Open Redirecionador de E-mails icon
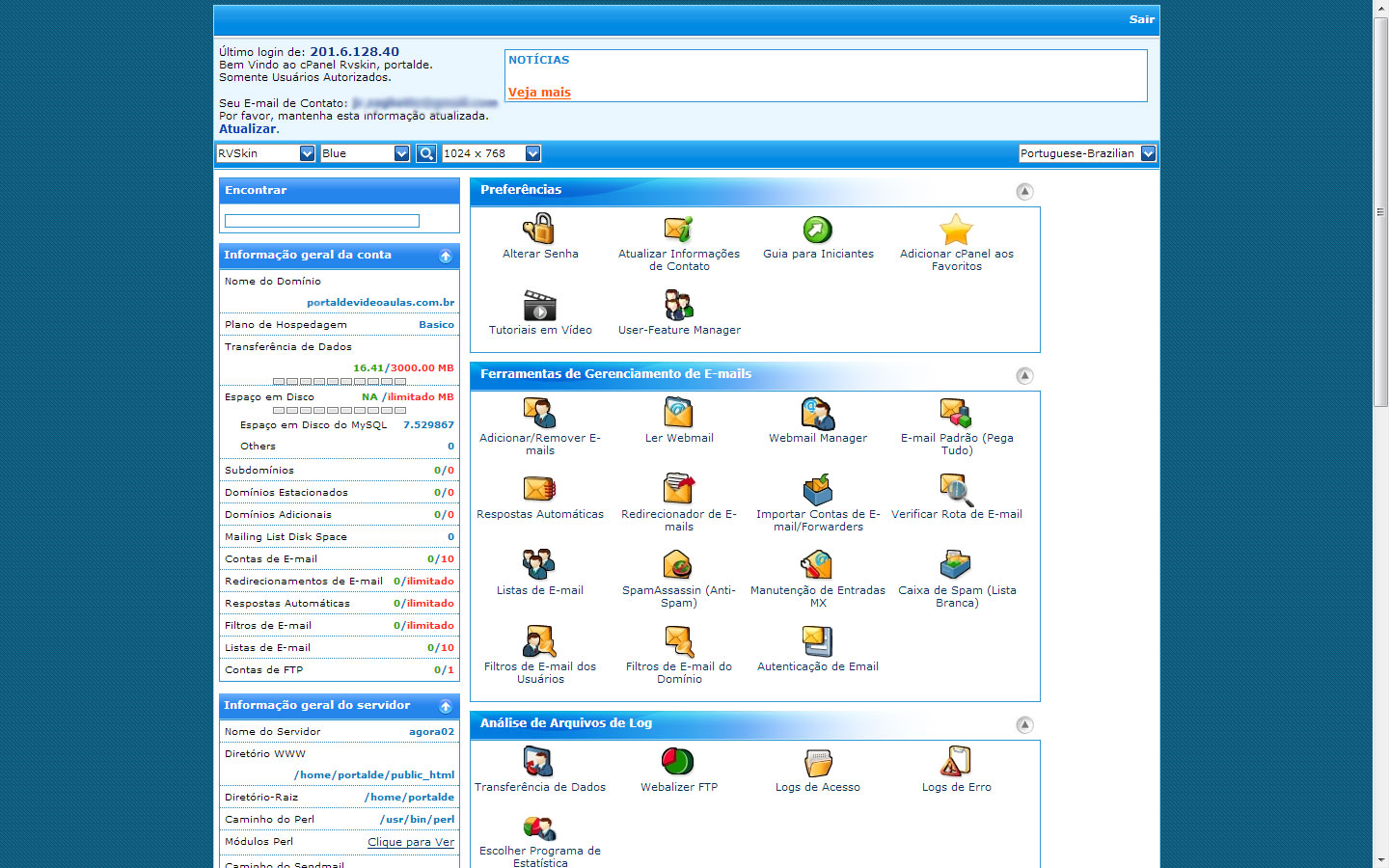Screen dimensions: 1389x868 point(679,489)
